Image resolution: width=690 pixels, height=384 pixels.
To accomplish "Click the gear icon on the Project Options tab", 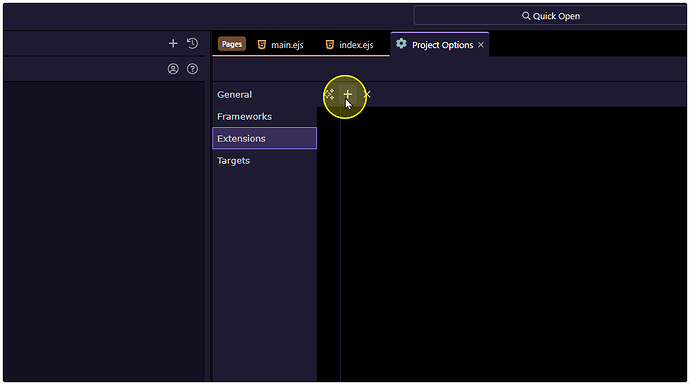I will point(401,44).
